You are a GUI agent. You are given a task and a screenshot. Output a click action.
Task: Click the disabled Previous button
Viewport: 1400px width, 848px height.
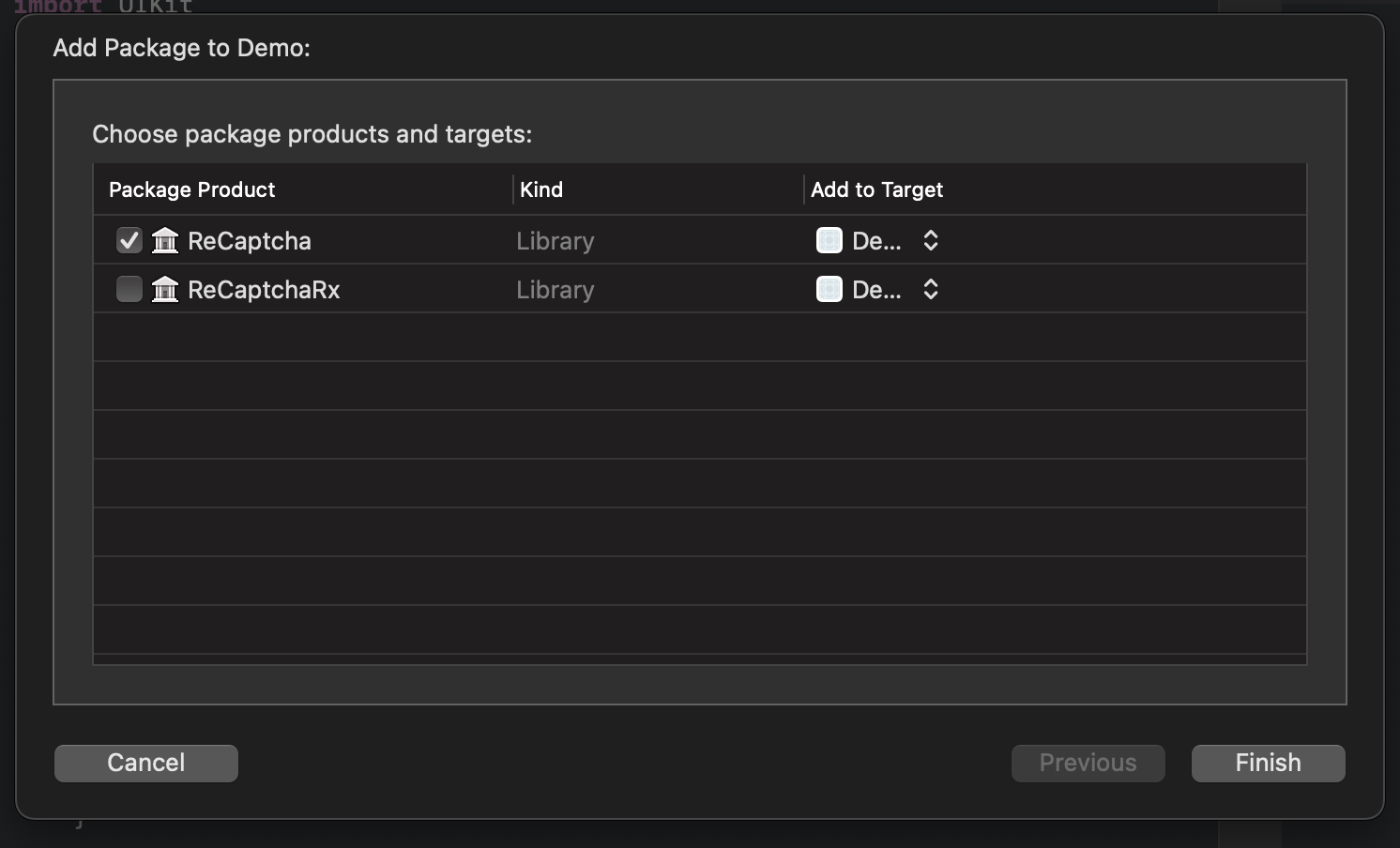coord(1088,763)
